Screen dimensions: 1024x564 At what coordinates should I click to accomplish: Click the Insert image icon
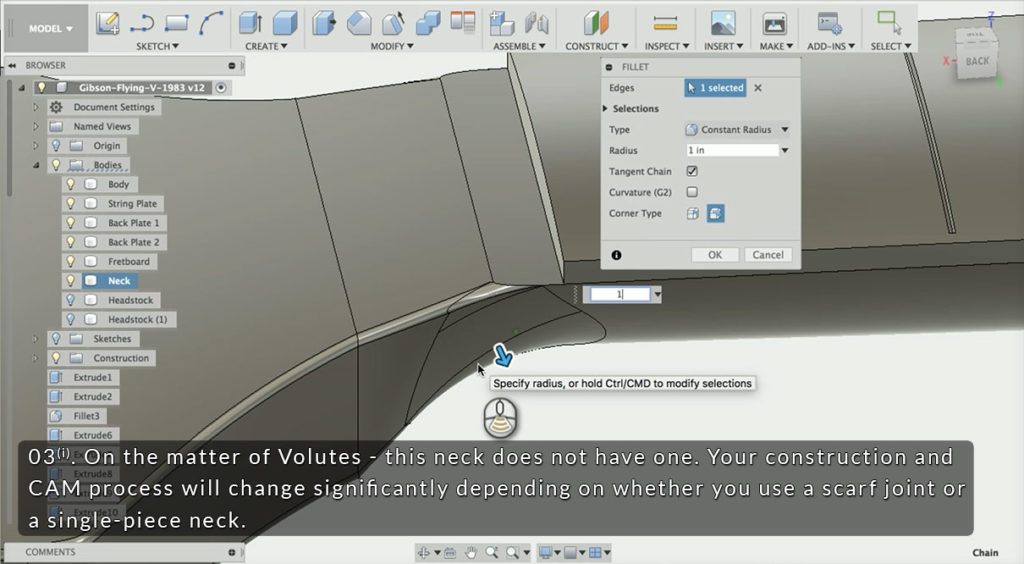point(722,23)
